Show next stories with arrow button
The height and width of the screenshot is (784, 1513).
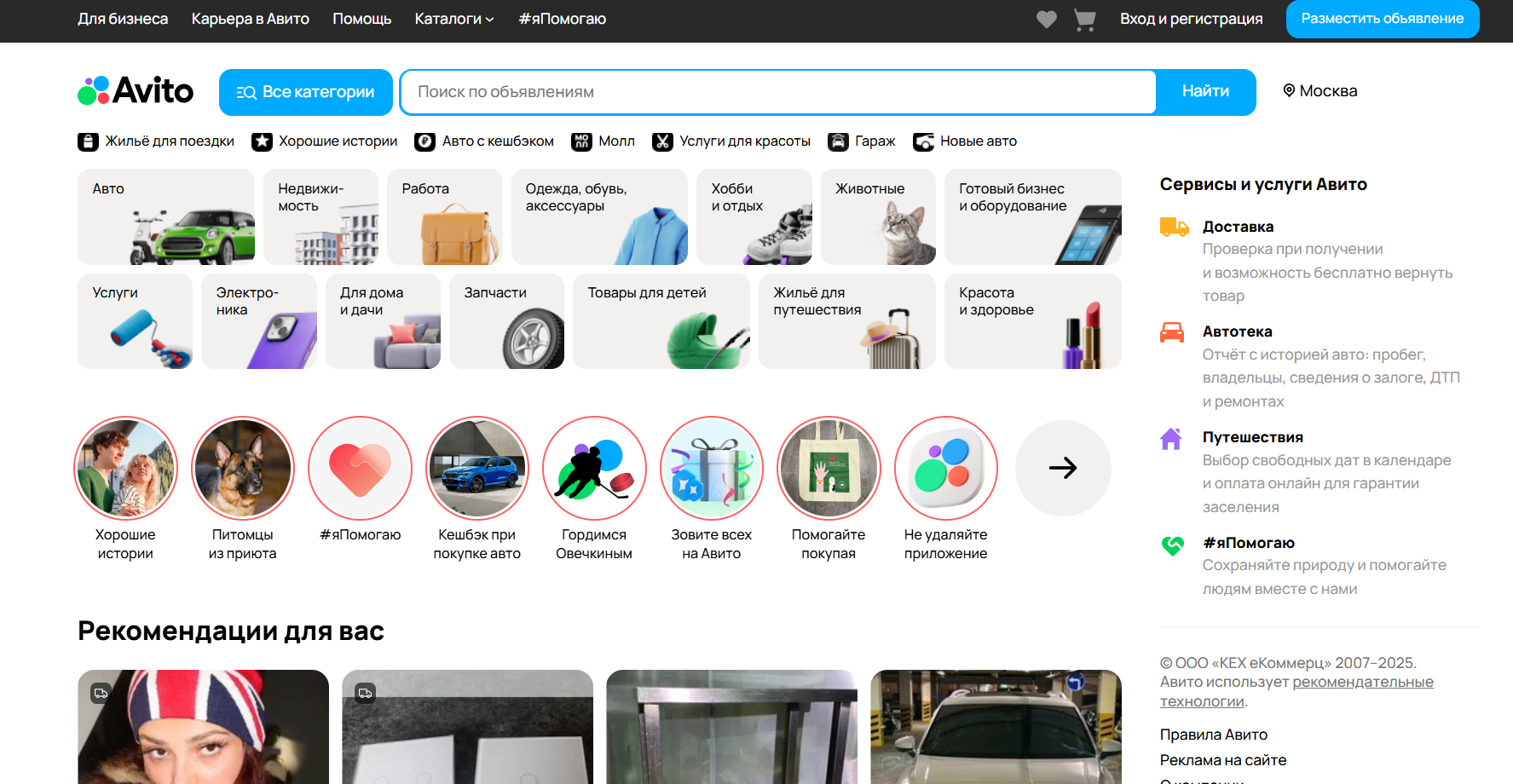1063,468
